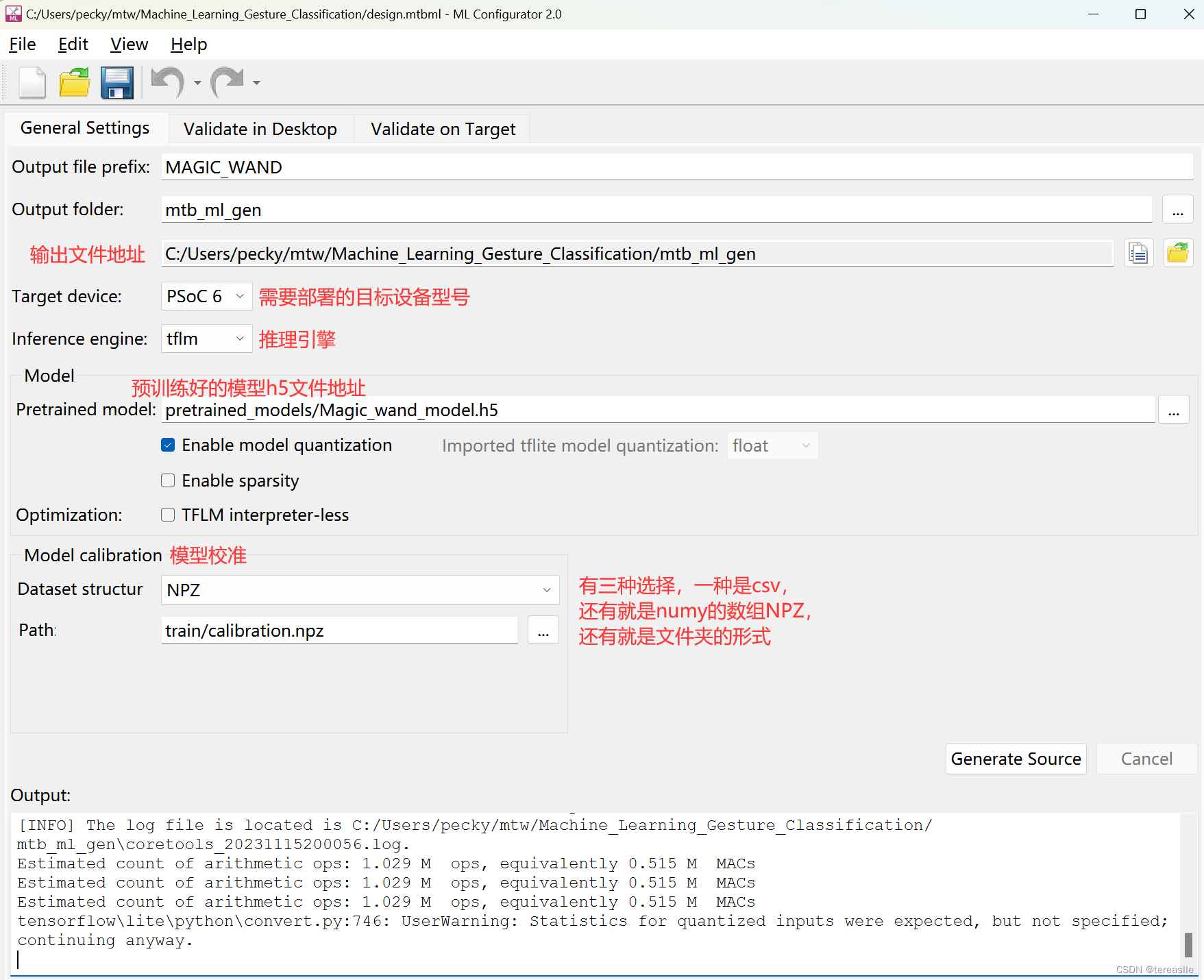Switch to the Validate on Target tab

[442, 129]
